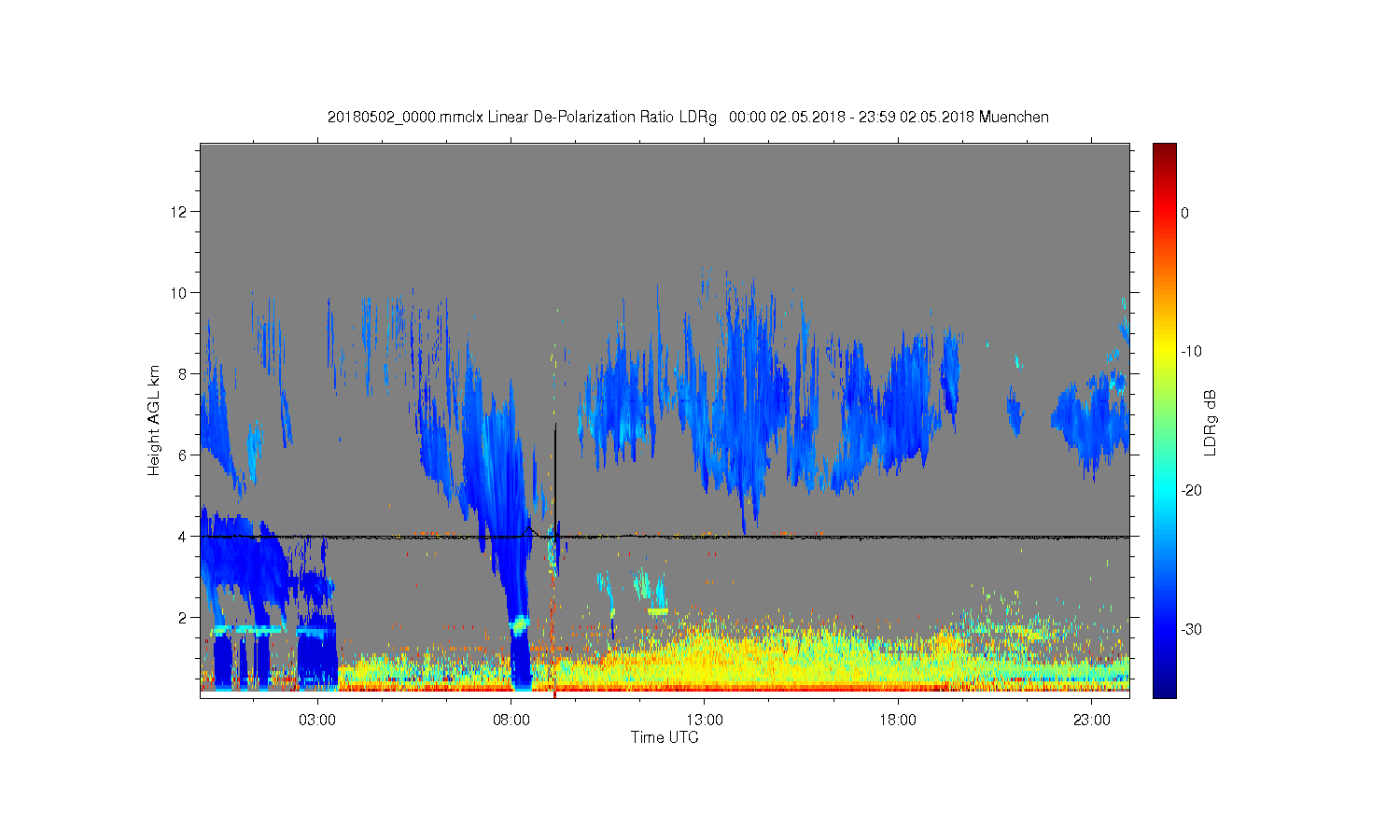Select the 13:00 time tick label
This screenshot has width=1400, height=840.
705,721
